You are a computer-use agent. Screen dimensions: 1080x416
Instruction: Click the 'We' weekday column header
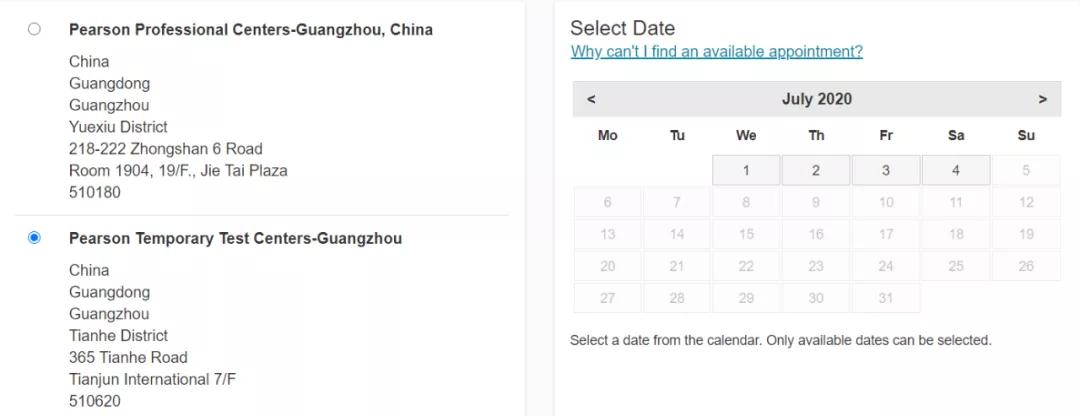point(746,135)
